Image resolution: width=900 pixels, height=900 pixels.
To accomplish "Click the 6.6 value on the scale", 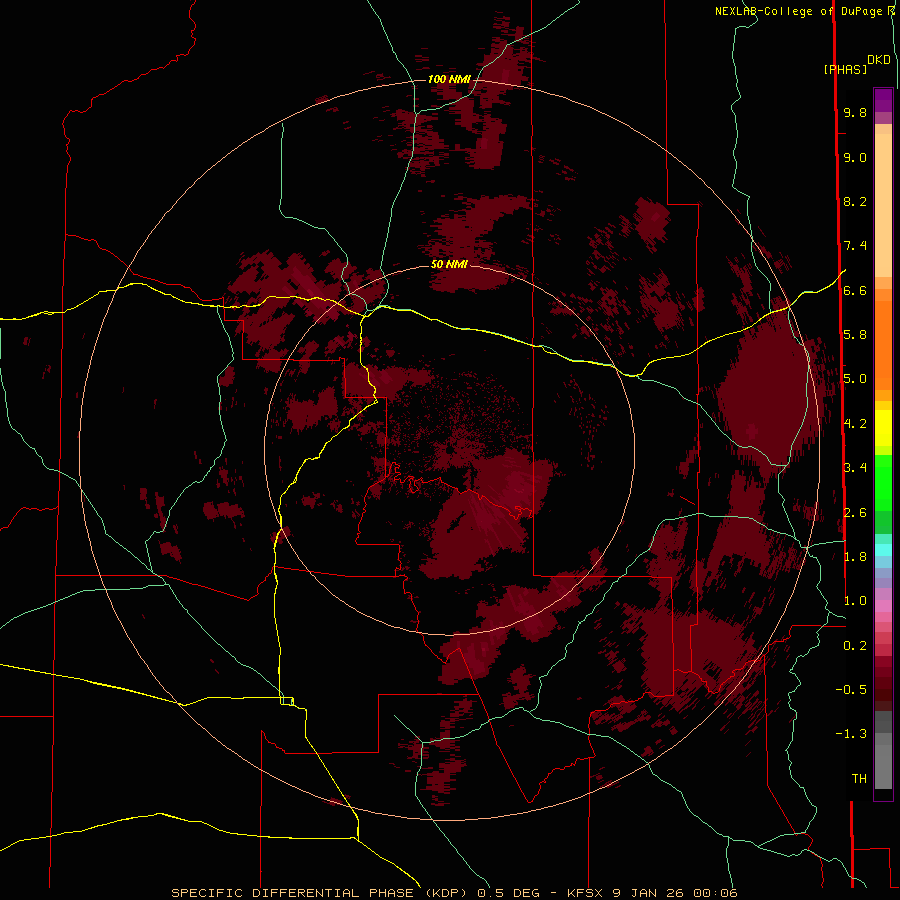I will [x=855, y=290].
